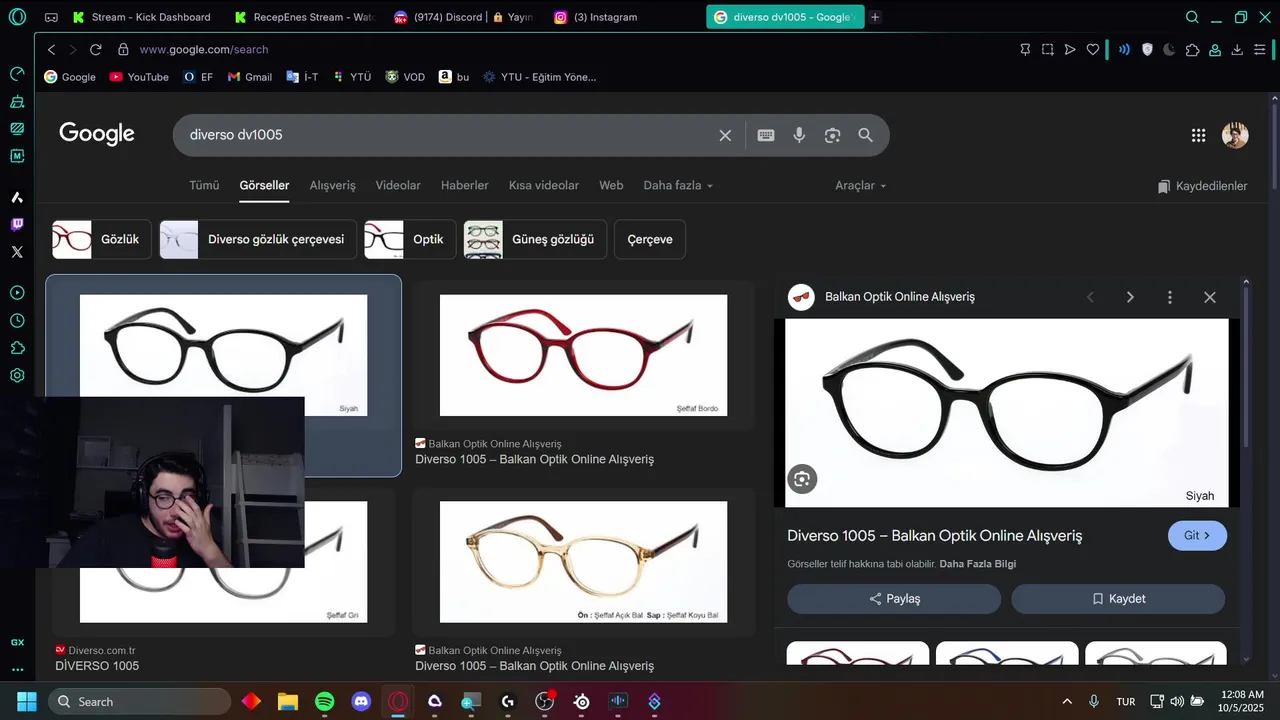Show next image in preview panel

1130,297
